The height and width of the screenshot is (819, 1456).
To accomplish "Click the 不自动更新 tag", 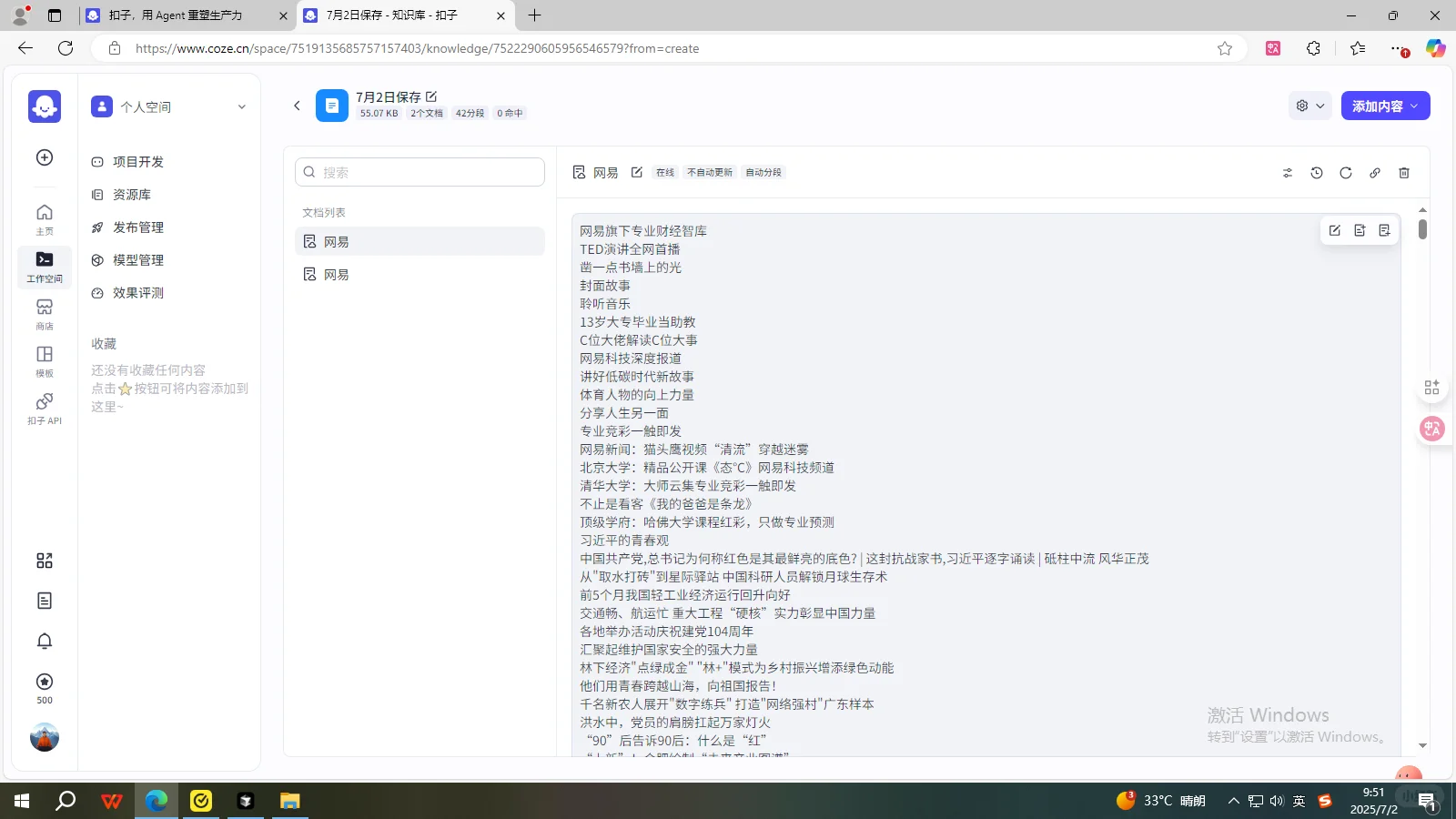I will (x=710, y=172).
